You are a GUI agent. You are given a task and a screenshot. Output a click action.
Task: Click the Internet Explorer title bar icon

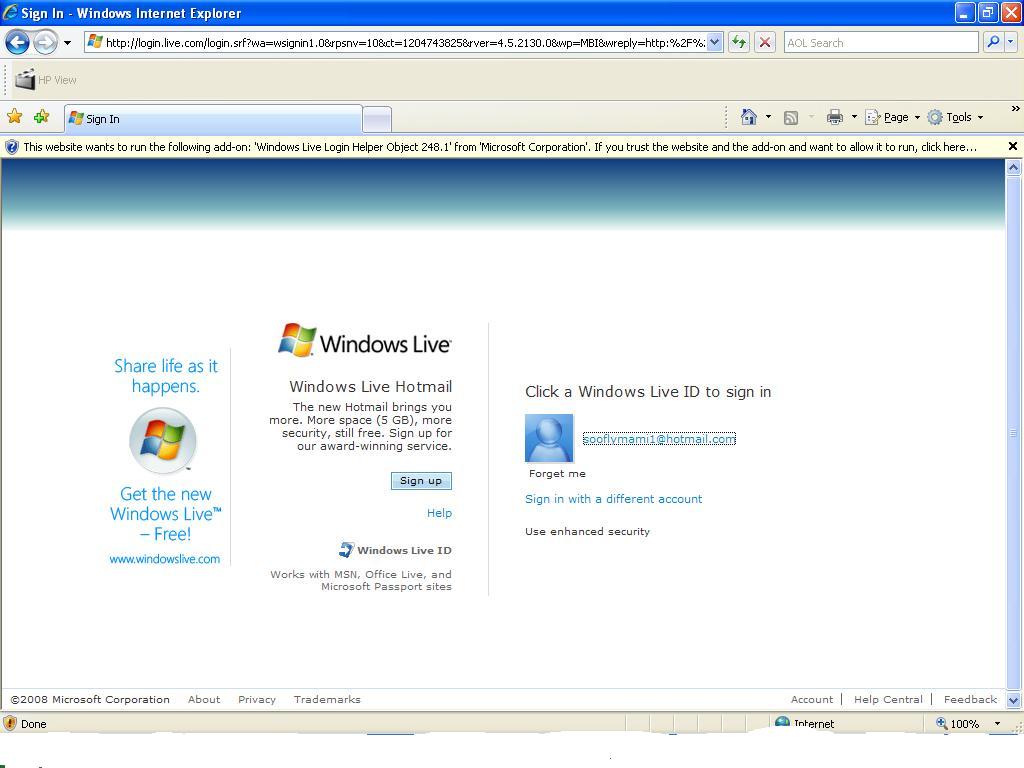coord(10,12)
